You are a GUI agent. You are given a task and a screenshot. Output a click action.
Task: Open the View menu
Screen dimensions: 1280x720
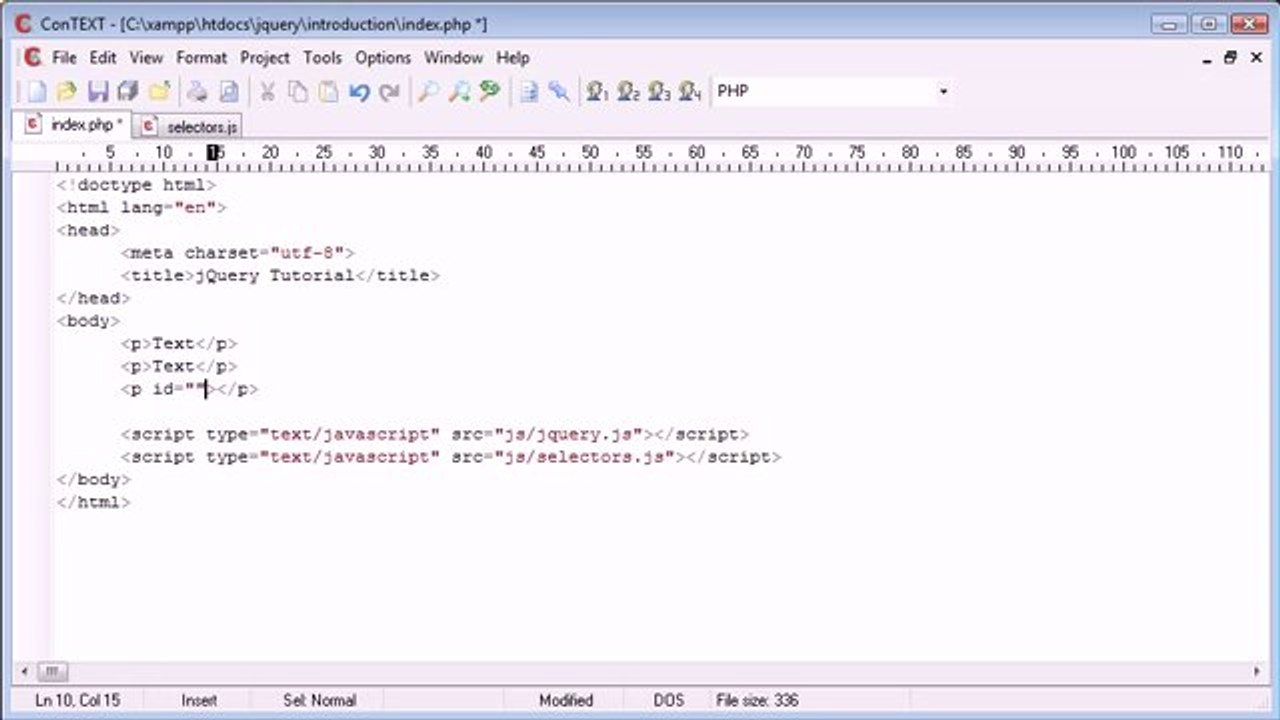click(146, 58)
